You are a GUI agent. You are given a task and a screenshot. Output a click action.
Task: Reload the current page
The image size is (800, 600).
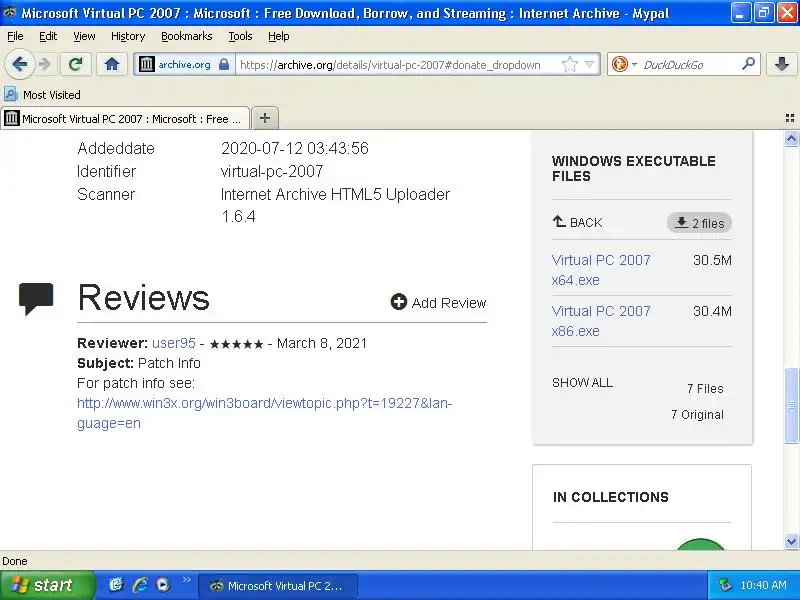click(x=76, y=64)
